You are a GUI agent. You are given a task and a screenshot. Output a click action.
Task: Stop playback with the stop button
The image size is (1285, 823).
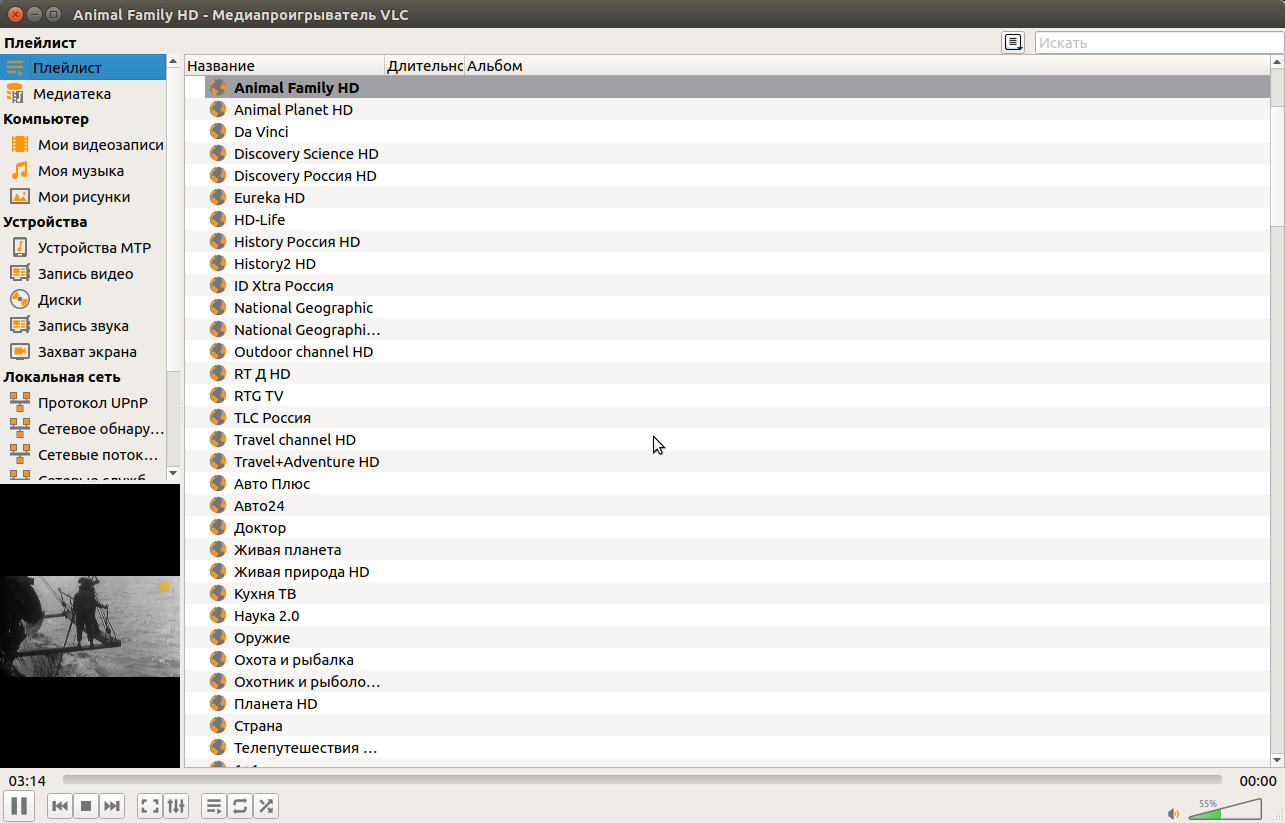click(x=86, y=806)
